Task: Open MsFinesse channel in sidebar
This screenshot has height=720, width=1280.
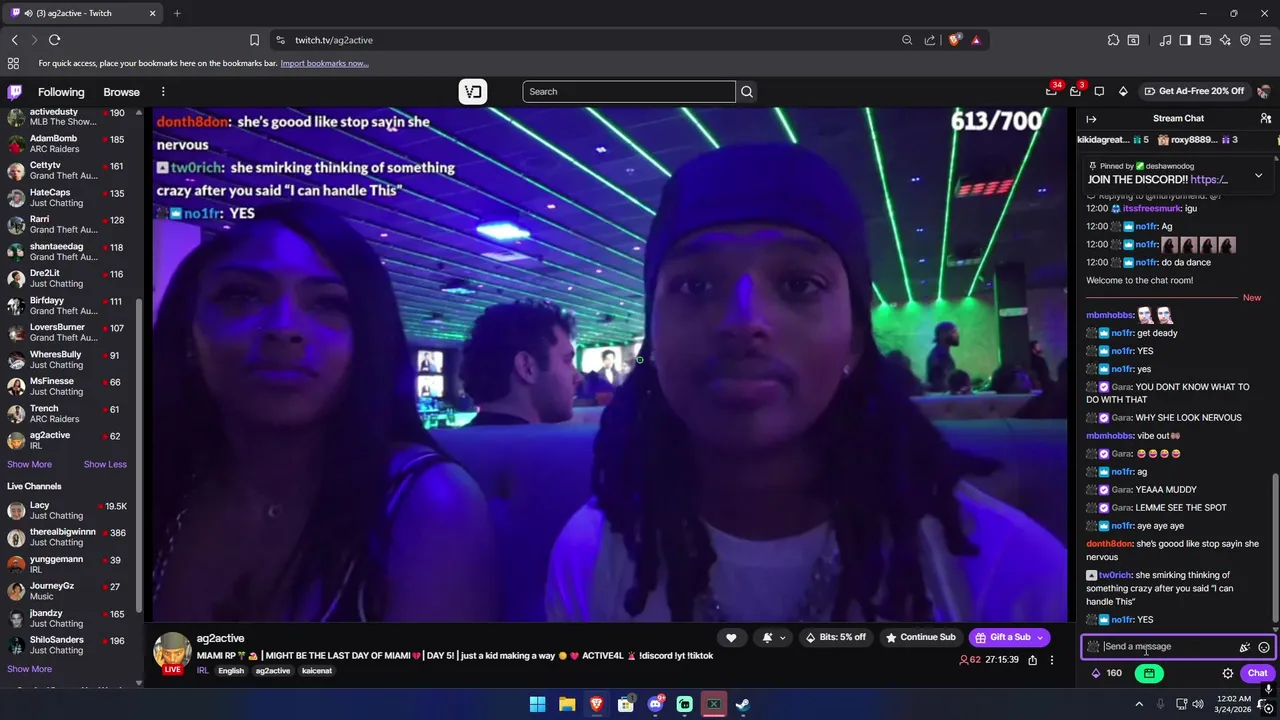Action: (x=70, y=386)
